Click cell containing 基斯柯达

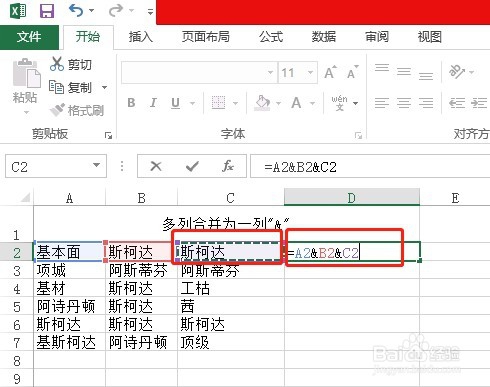click(x=69, y=343)
